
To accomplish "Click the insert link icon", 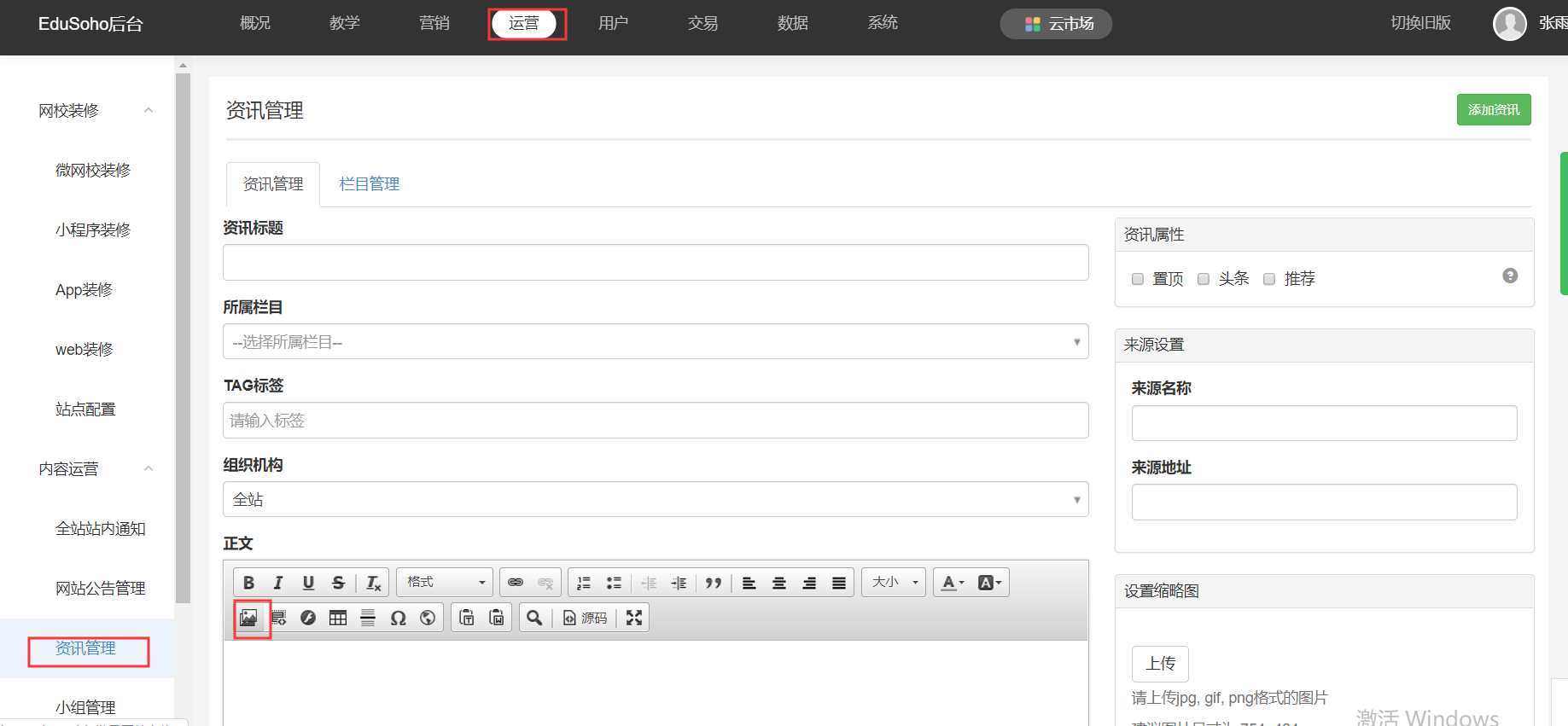I will [516, 583].
